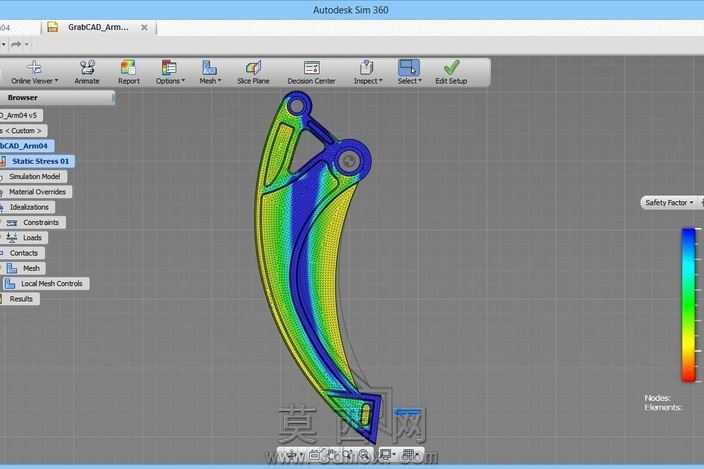Select the Static Stress 01 study

[40, 161]
